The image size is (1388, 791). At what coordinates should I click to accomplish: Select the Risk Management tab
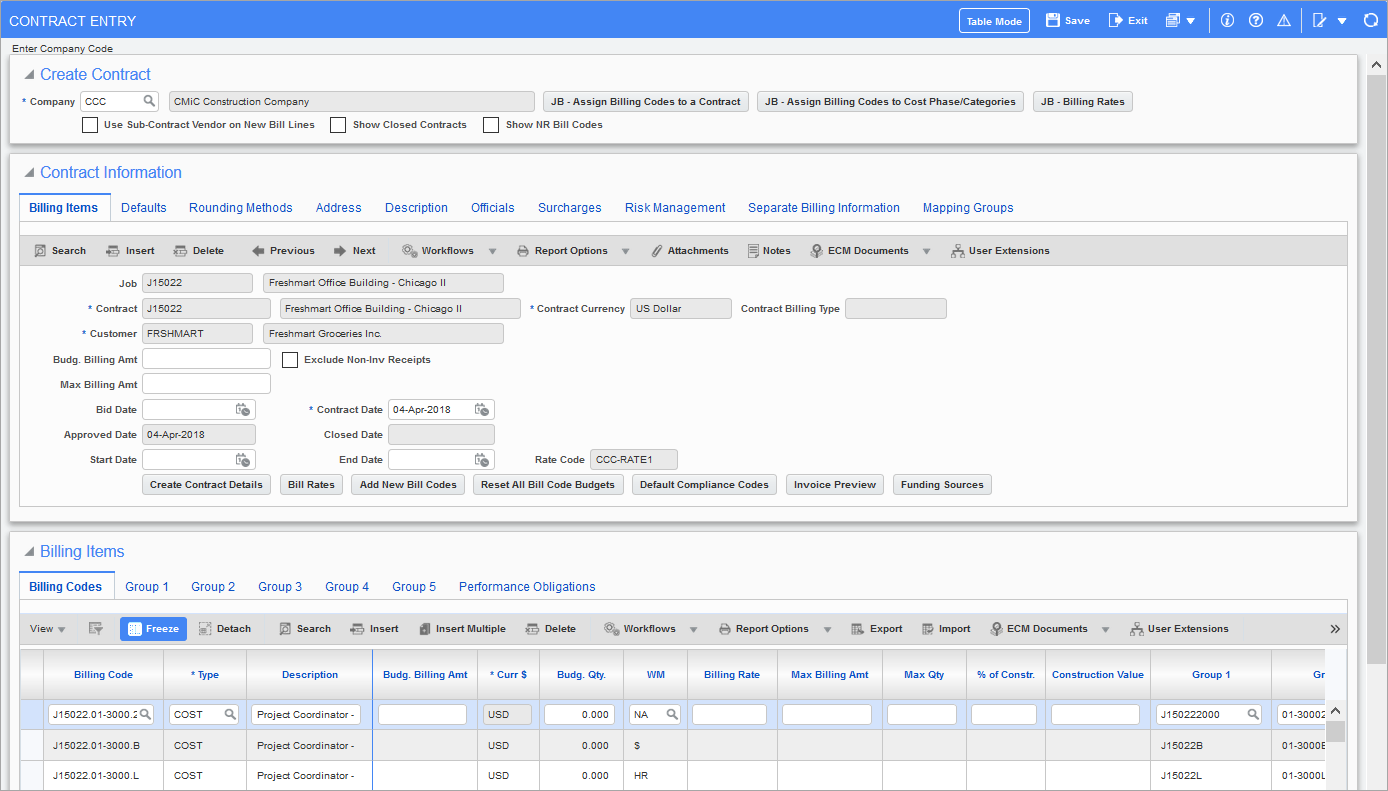pyautogui.click(x=675, y=208)
